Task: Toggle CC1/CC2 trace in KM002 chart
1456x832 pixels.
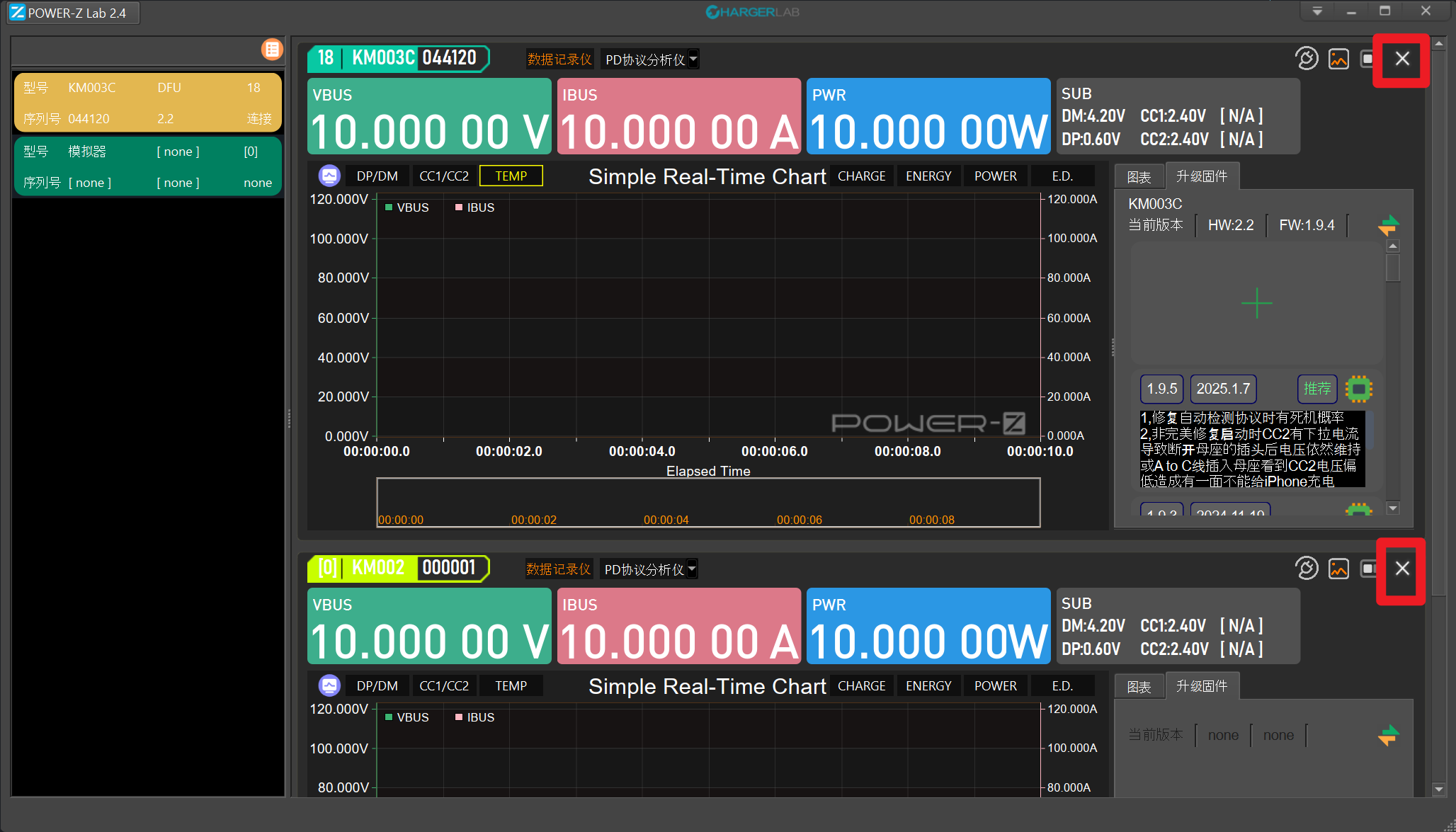Action: point(444,685)
